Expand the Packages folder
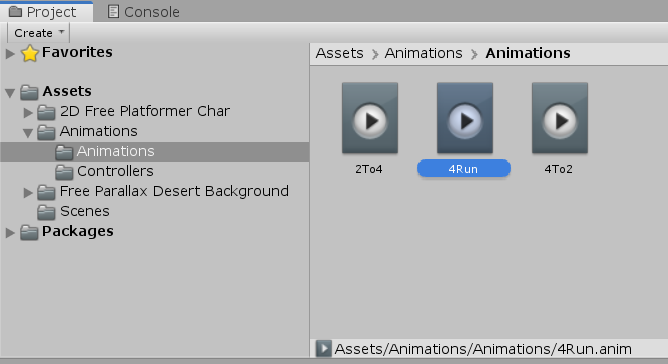Viewport: 668px width, 364px height. coord(10,233)
